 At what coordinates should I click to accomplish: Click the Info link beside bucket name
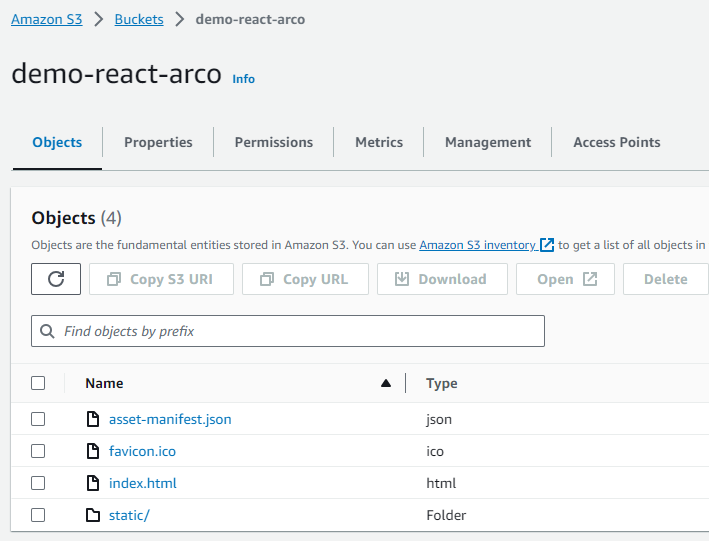(x=243, y=79)
